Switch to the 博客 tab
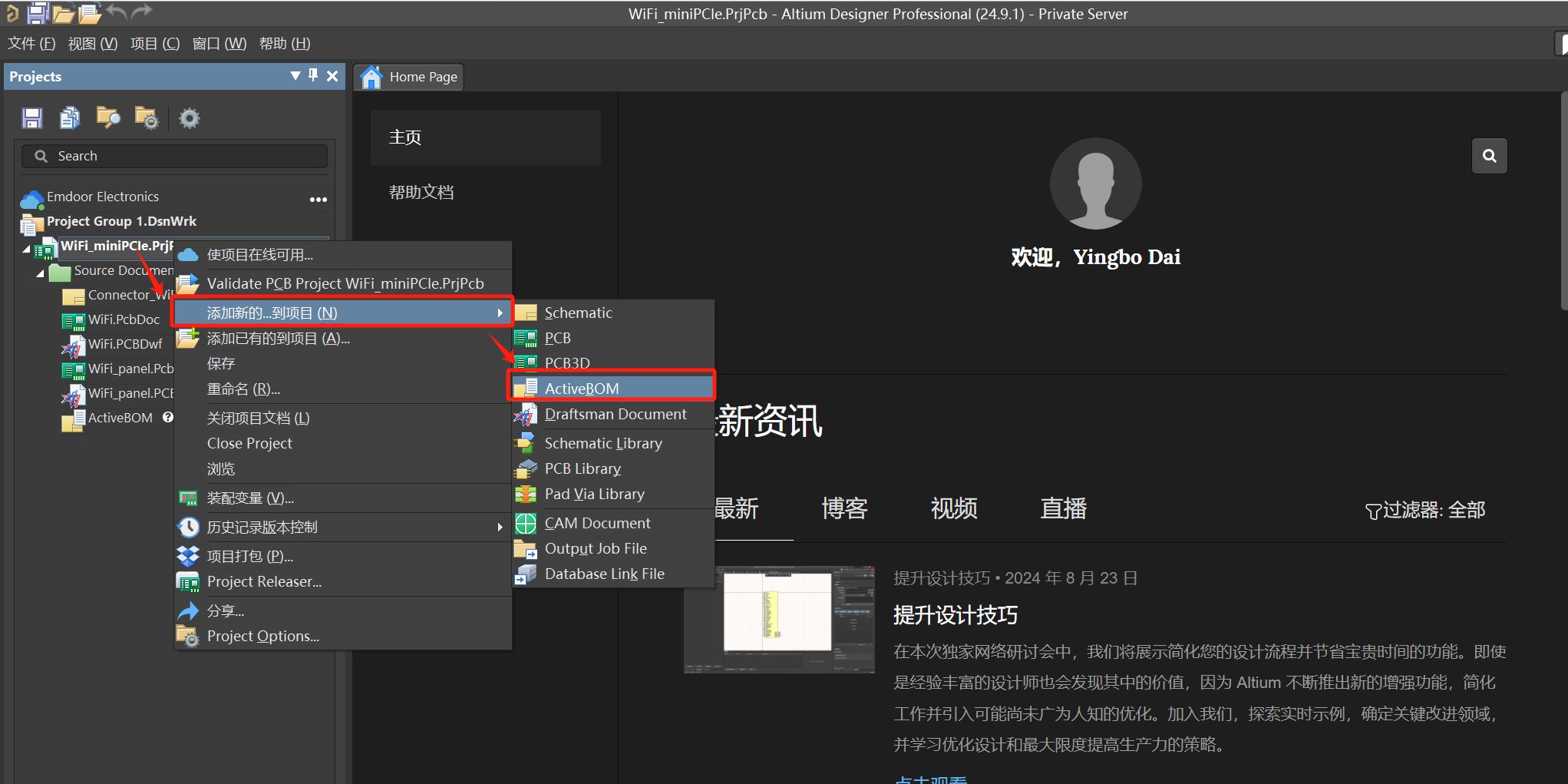1568x784 pixels. [843, 508]
